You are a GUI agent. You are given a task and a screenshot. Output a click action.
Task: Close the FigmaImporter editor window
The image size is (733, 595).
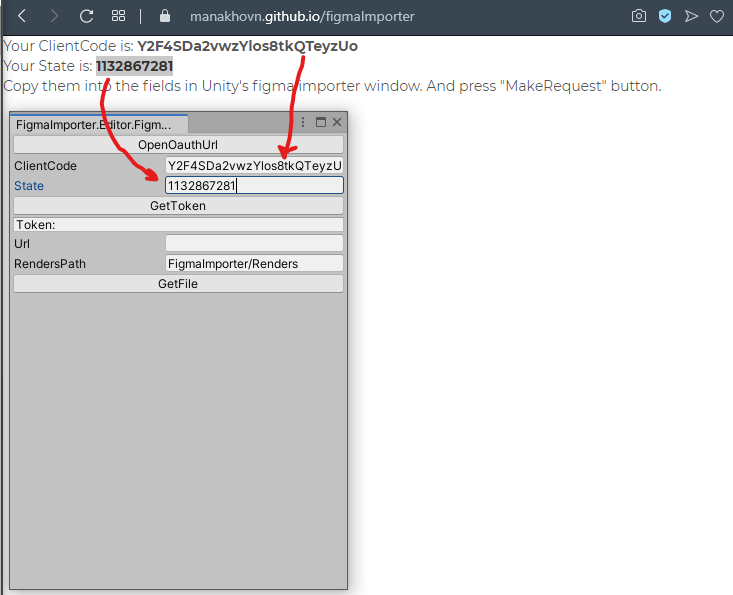[x=337, y=122]
